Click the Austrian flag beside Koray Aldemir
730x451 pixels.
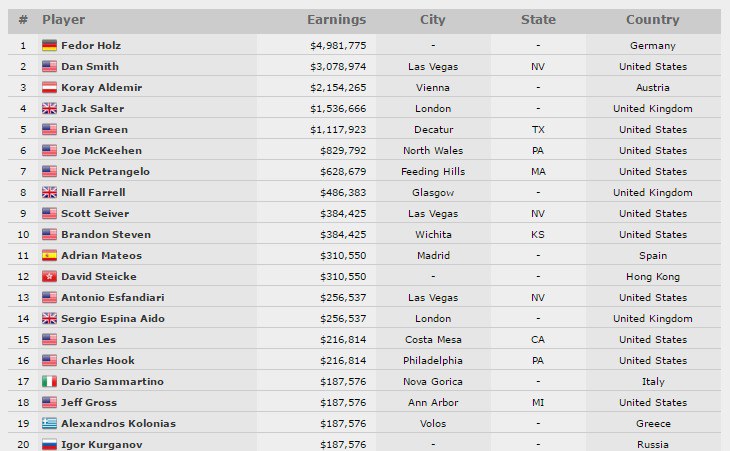pos(49,87)
